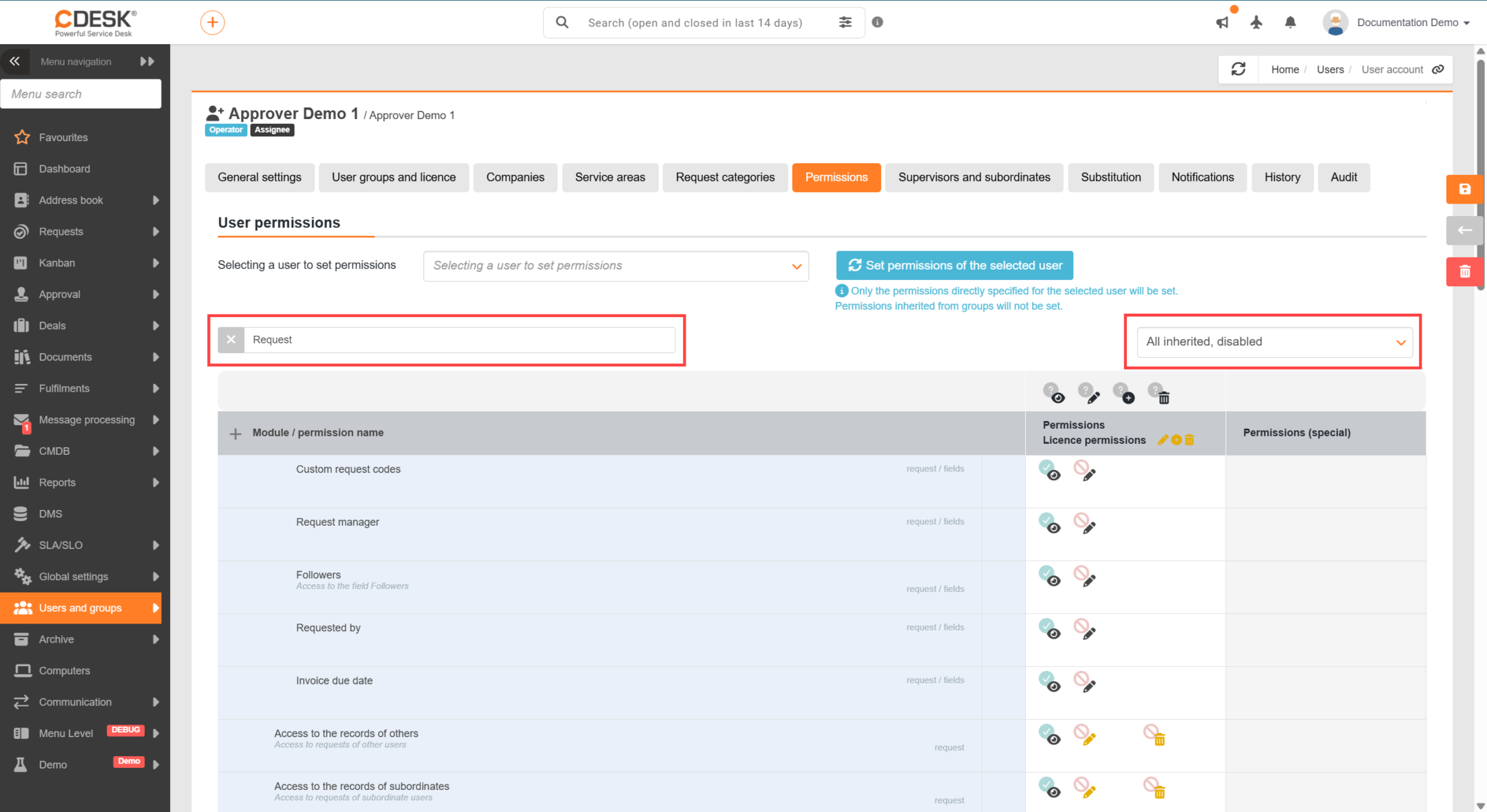Clear the Request filter with X
1487x812 pixels.
coord(231,339)
